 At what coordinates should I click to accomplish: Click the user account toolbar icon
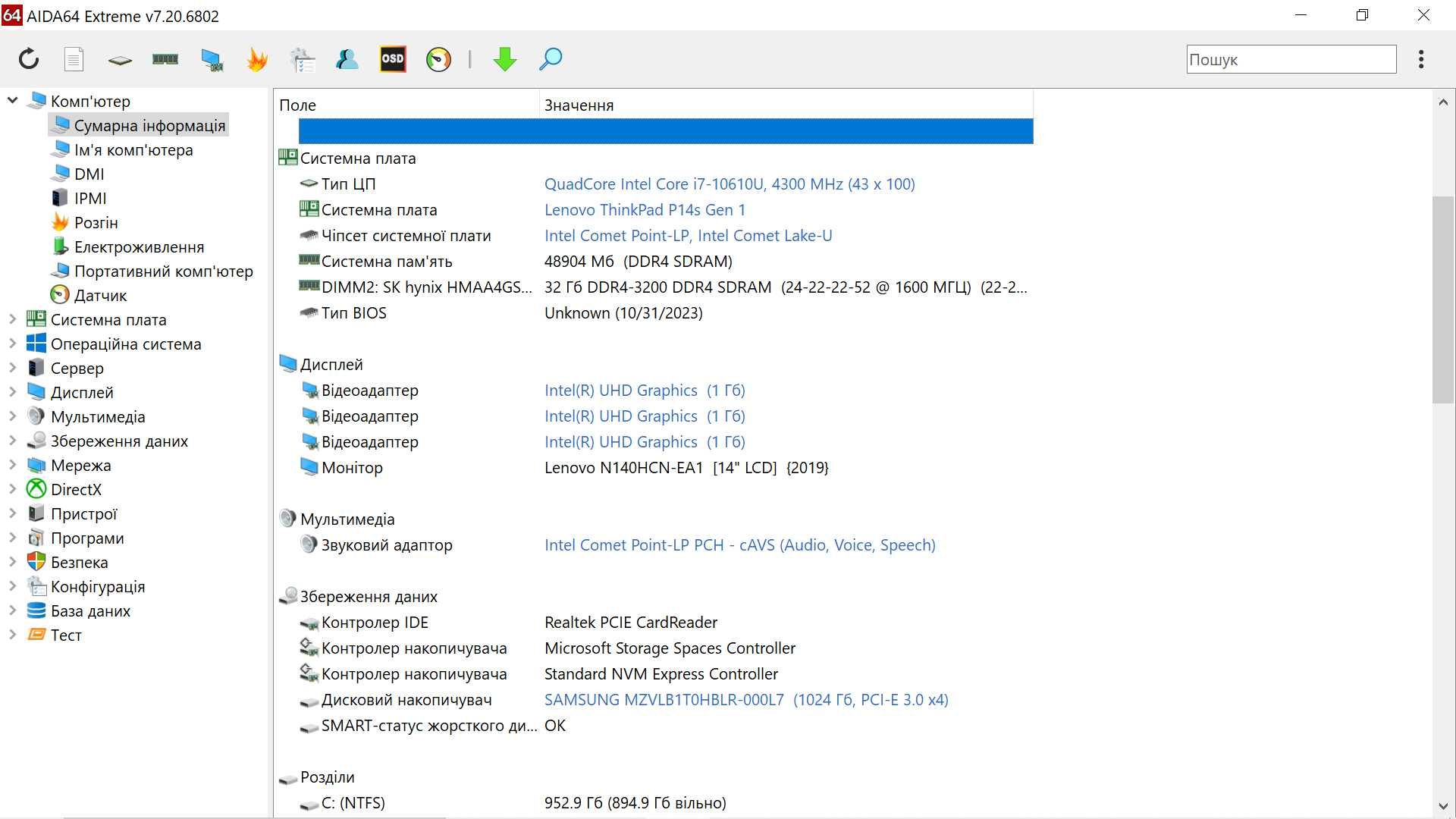pos(347,59)
